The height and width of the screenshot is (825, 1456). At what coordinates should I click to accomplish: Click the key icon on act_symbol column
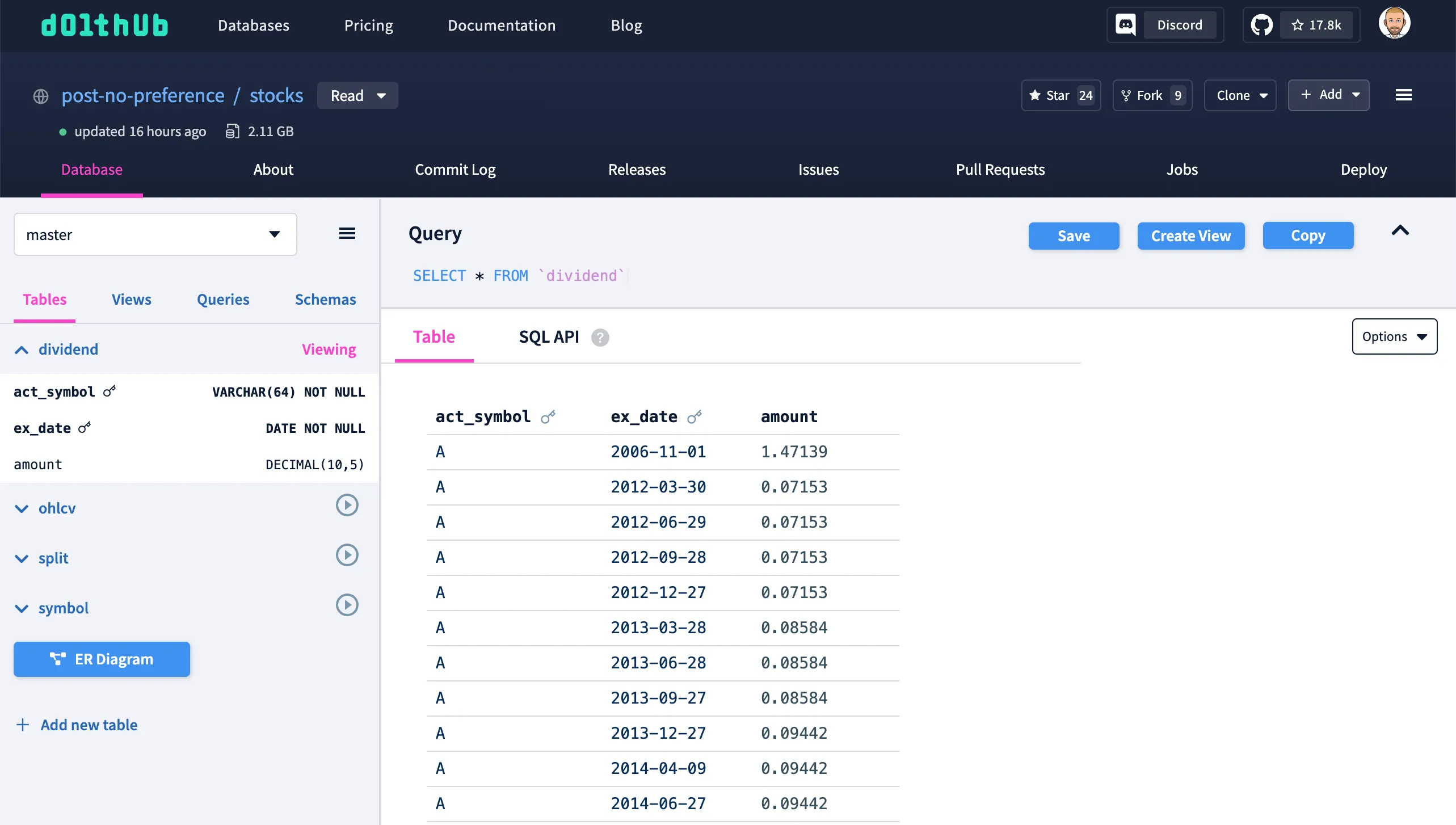point(109,391)
